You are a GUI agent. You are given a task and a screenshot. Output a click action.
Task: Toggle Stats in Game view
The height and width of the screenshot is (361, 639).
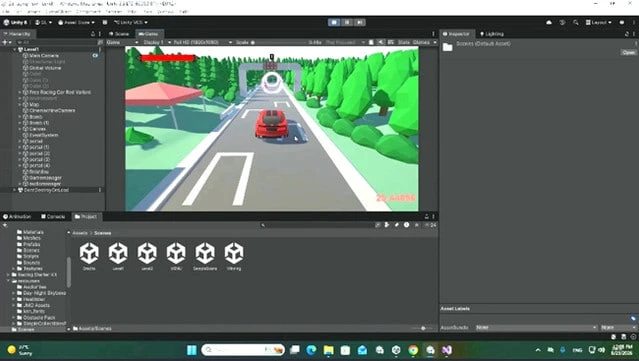[x=404, y=42]
